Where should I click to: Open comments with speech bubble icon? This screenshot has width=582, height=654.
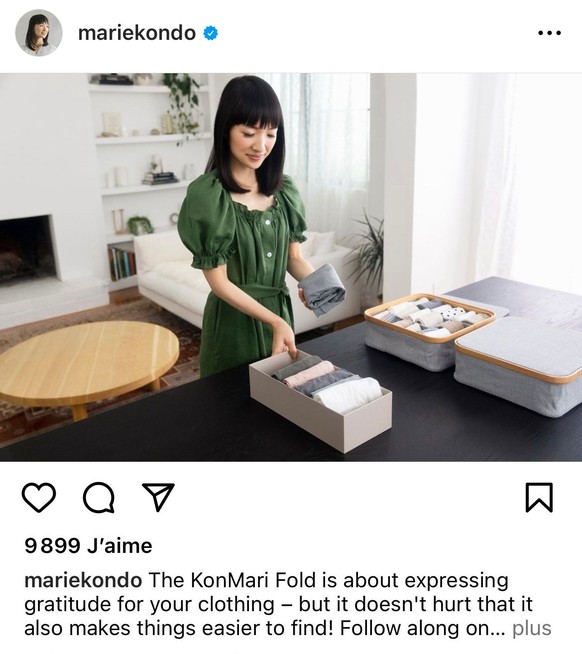pyautogui.click(x=99, y=497)
